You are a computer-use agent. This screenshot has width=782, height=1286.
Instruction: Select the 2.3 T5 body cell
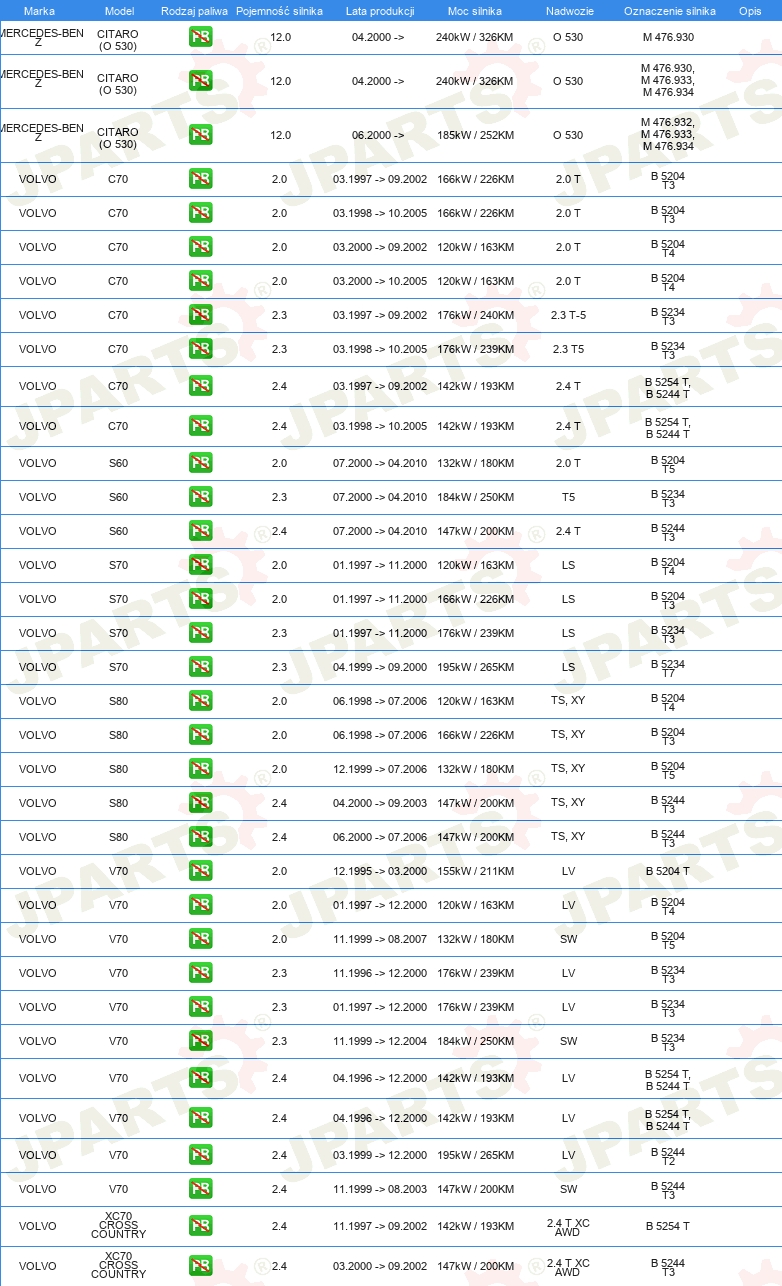pyautogui.click(x=568, y=349)
